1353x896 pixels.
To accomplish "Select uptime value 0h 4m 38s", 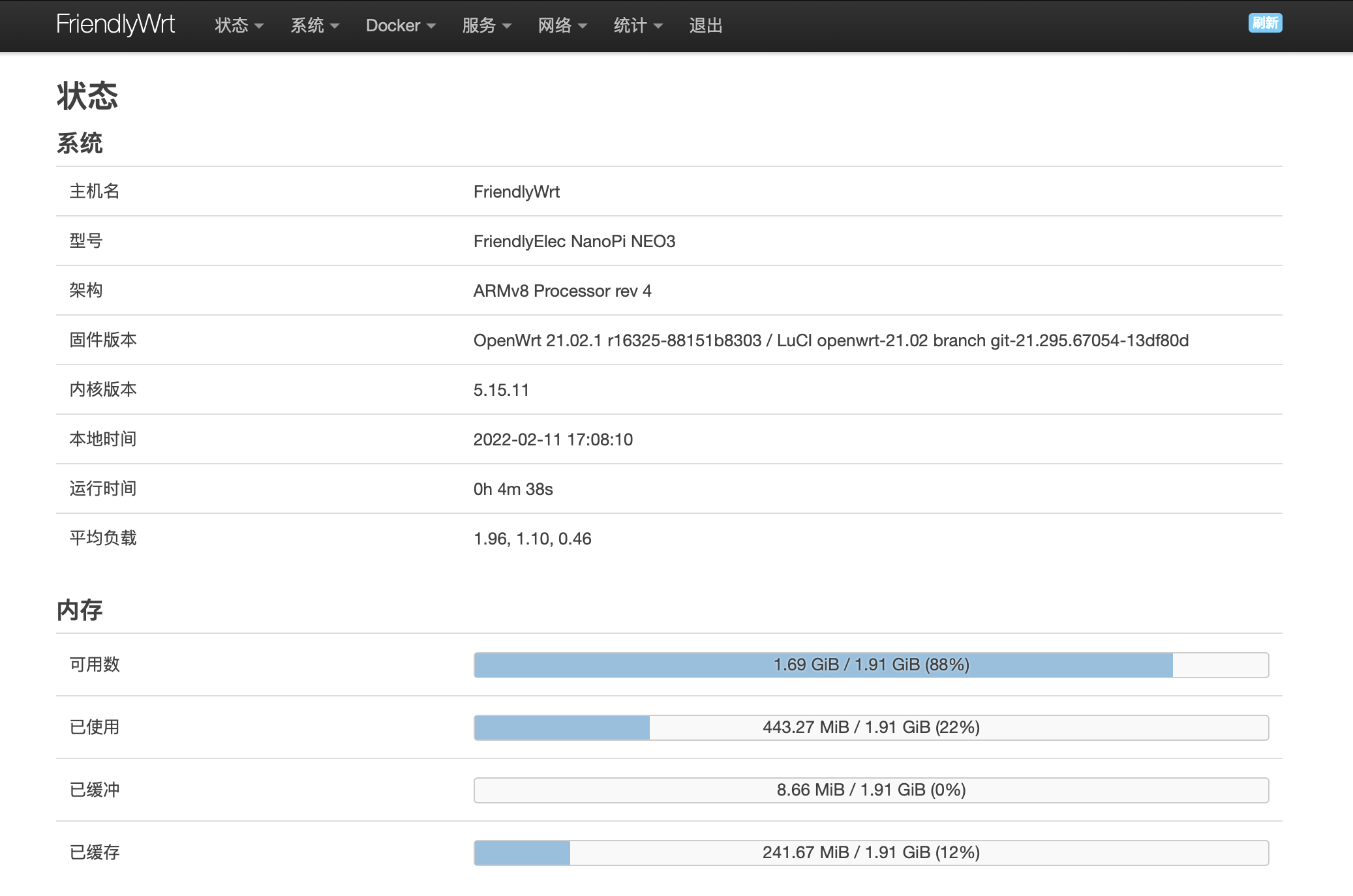I will 513,489.
